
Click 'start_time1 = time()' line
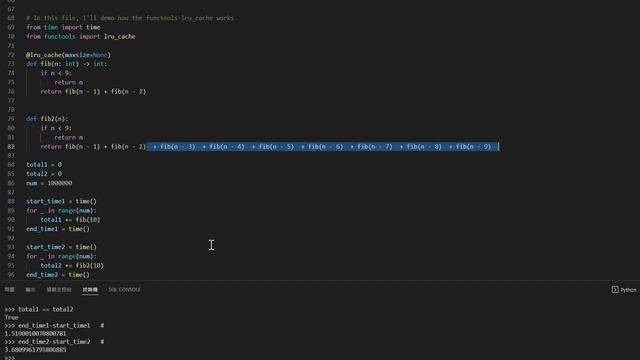point(62,201)
